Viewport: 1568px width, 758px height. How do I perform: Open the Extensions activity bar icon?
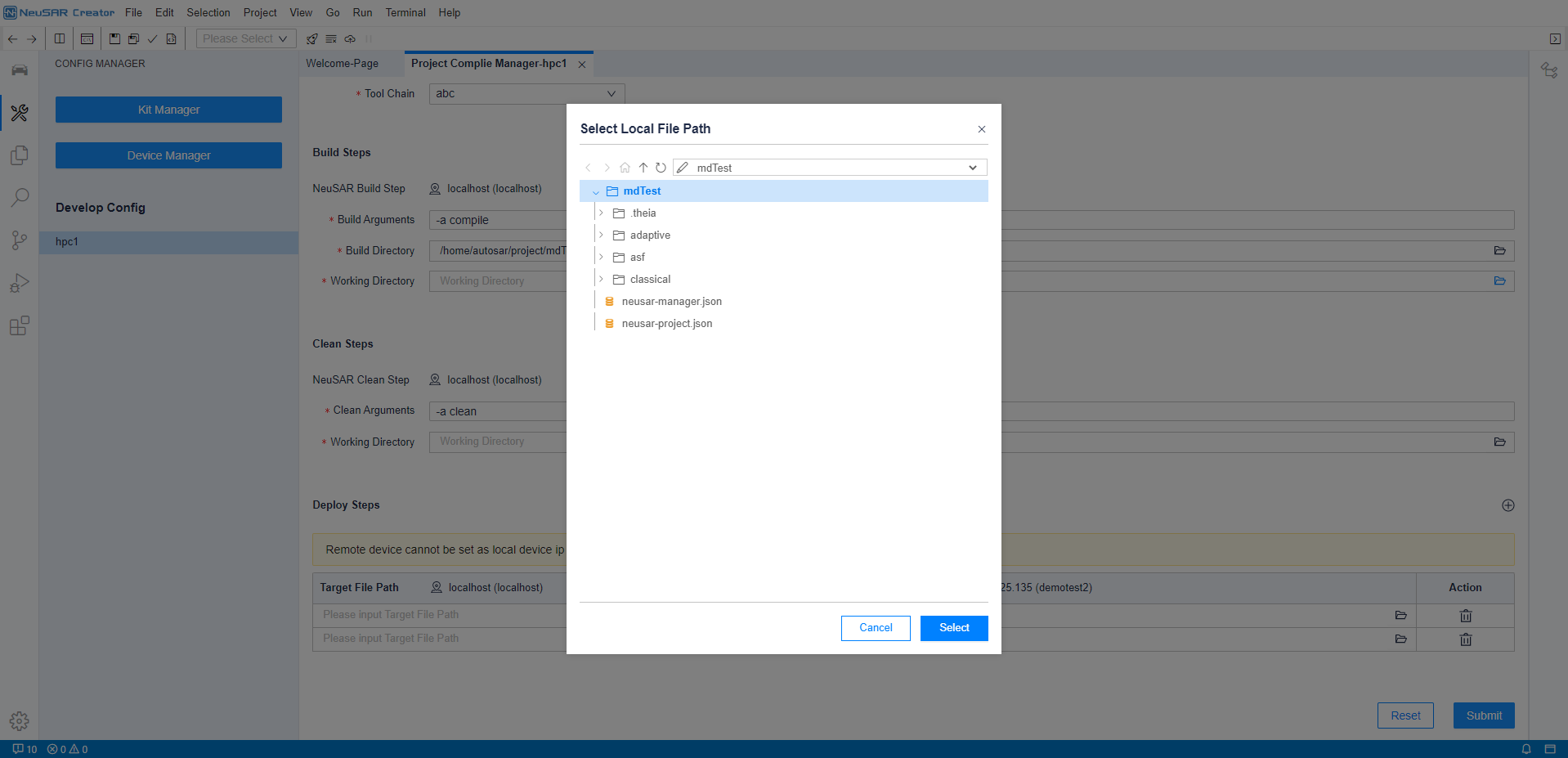click(x=19, y=326)
